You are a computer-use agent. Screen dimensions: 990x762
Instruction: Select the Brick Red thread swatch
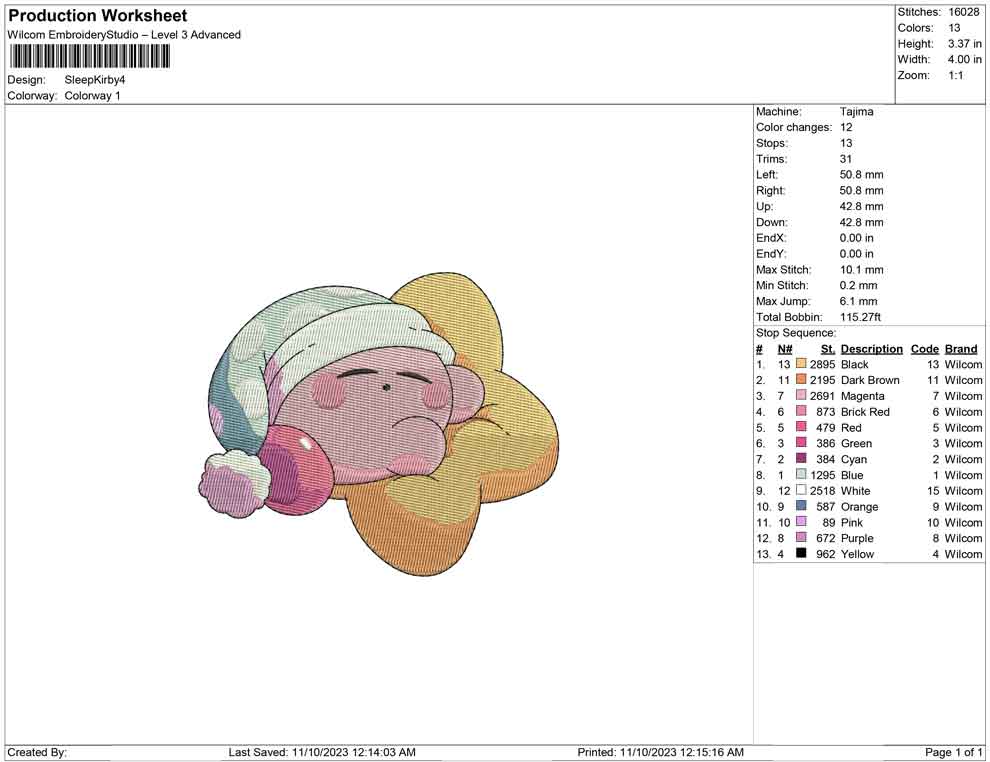[799, 411]
